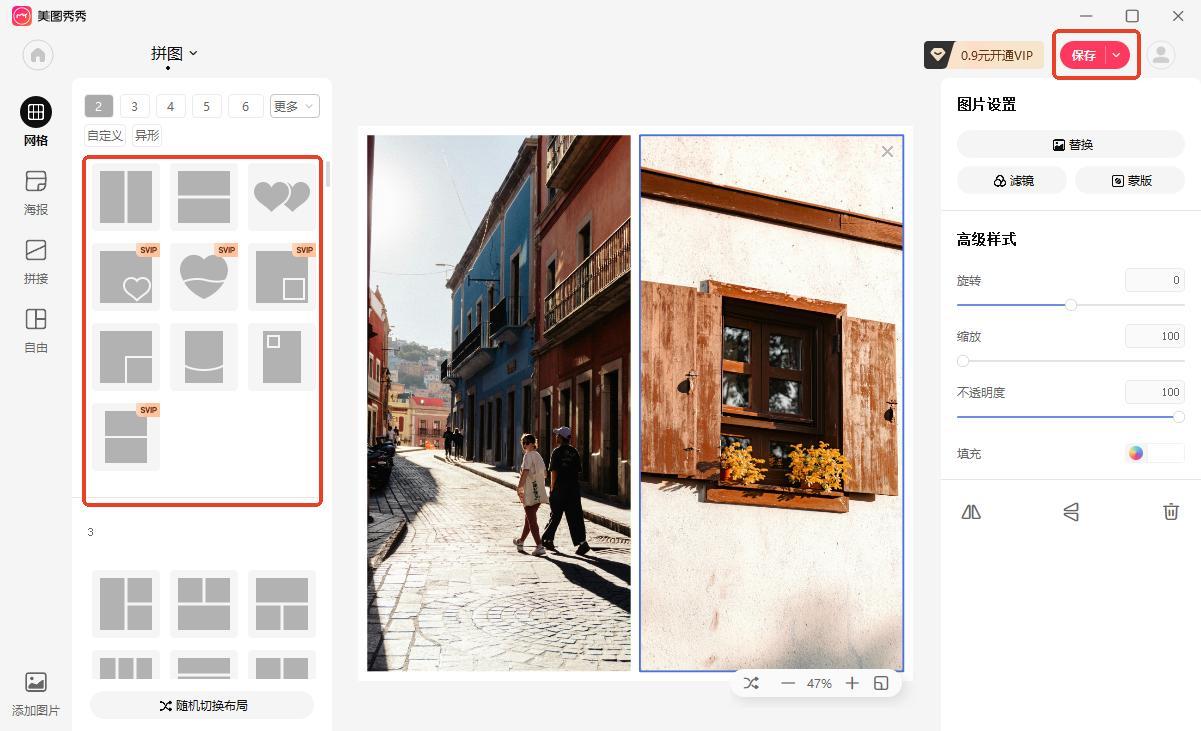Click the user profile avatar
This screenshot has height=731, width=1201.
pos(1160,55)
